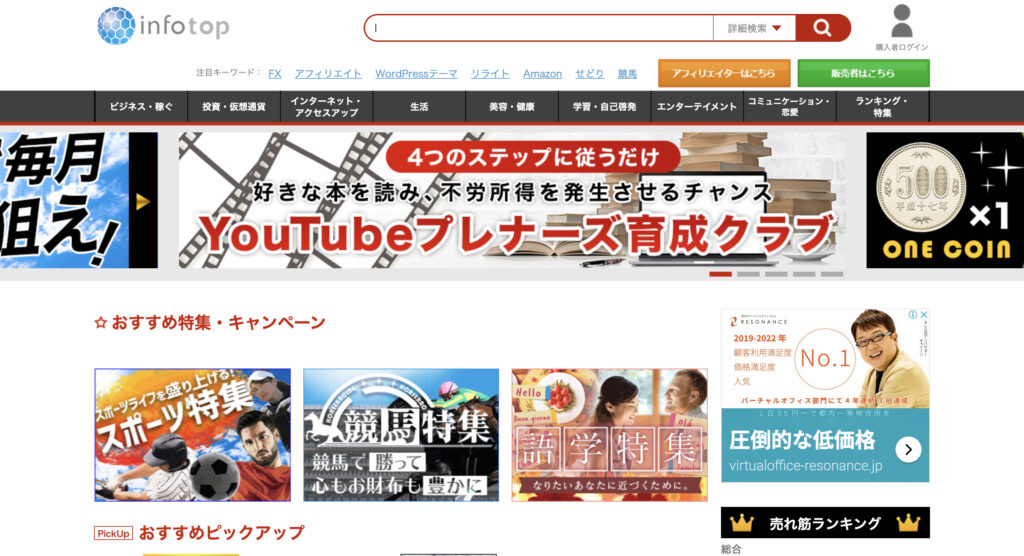
Task: Click the 購入者ログイン person icon
Action: [x=901, y=21]
